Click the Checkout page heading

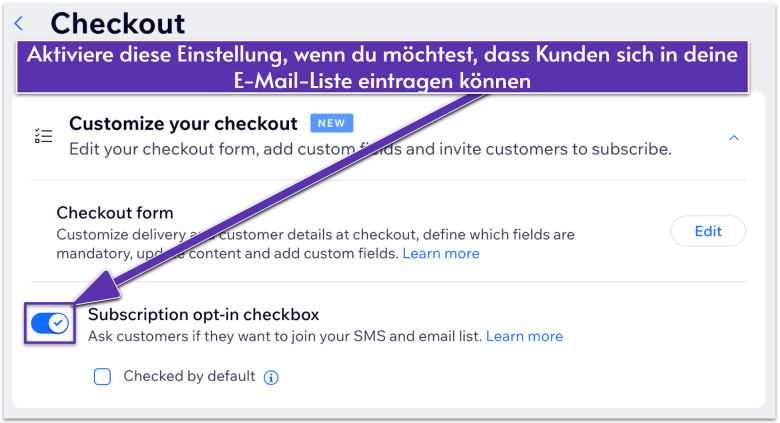coord(117,23)
